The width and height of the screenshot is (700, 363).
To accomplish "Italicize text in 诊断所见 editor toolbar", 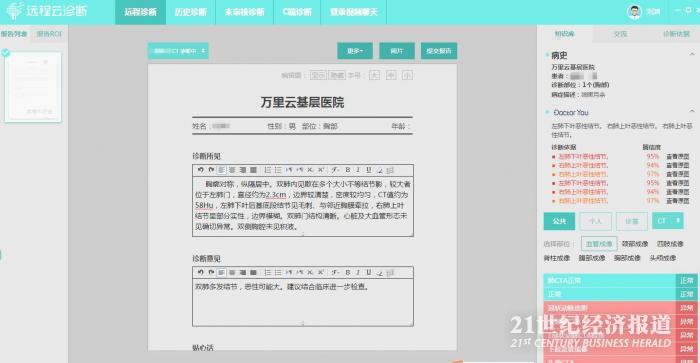I will click(358, 170).
